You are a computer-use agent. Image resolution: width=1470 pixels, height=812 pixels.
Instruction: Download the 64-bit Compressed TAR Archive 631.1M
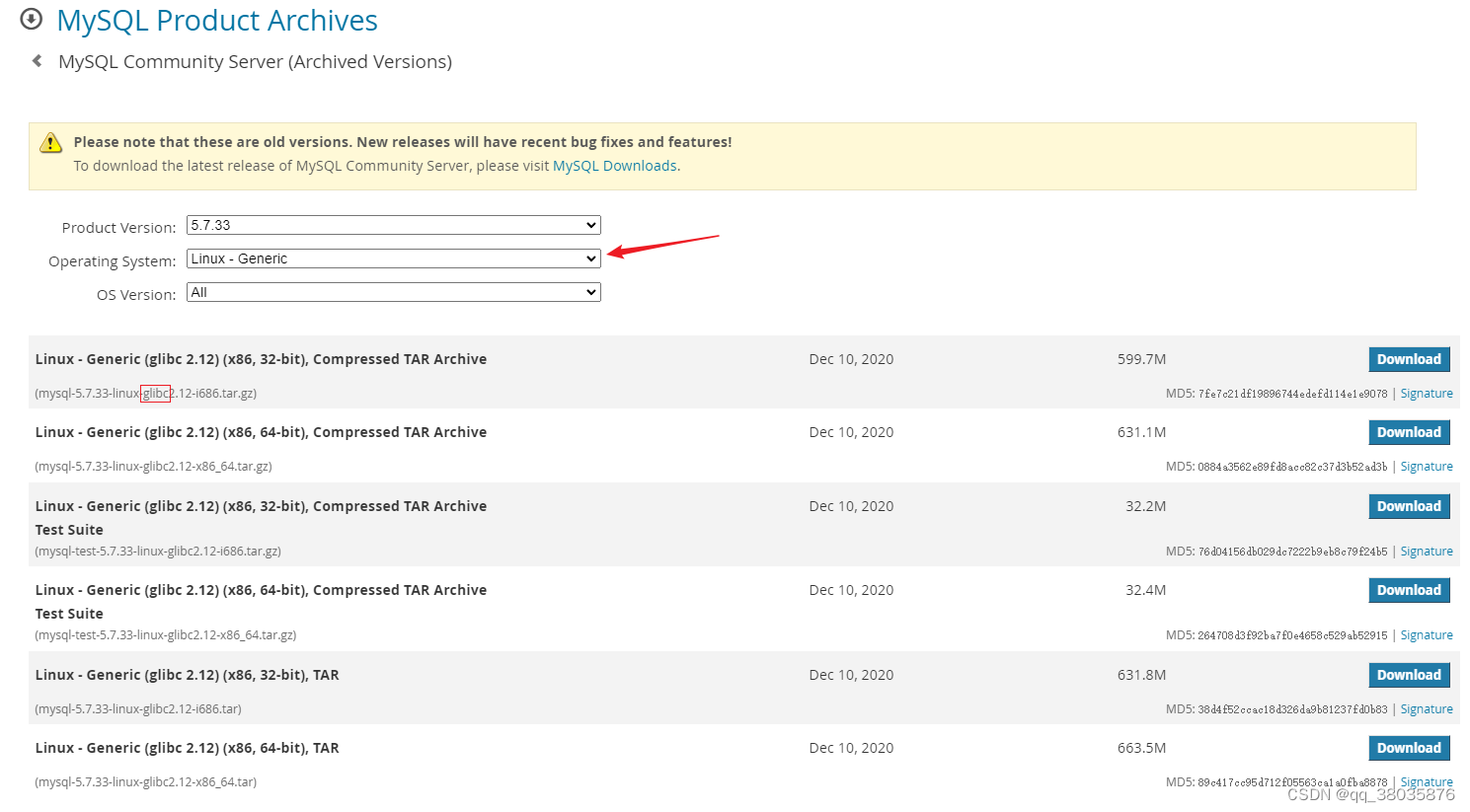(1408, 432)
